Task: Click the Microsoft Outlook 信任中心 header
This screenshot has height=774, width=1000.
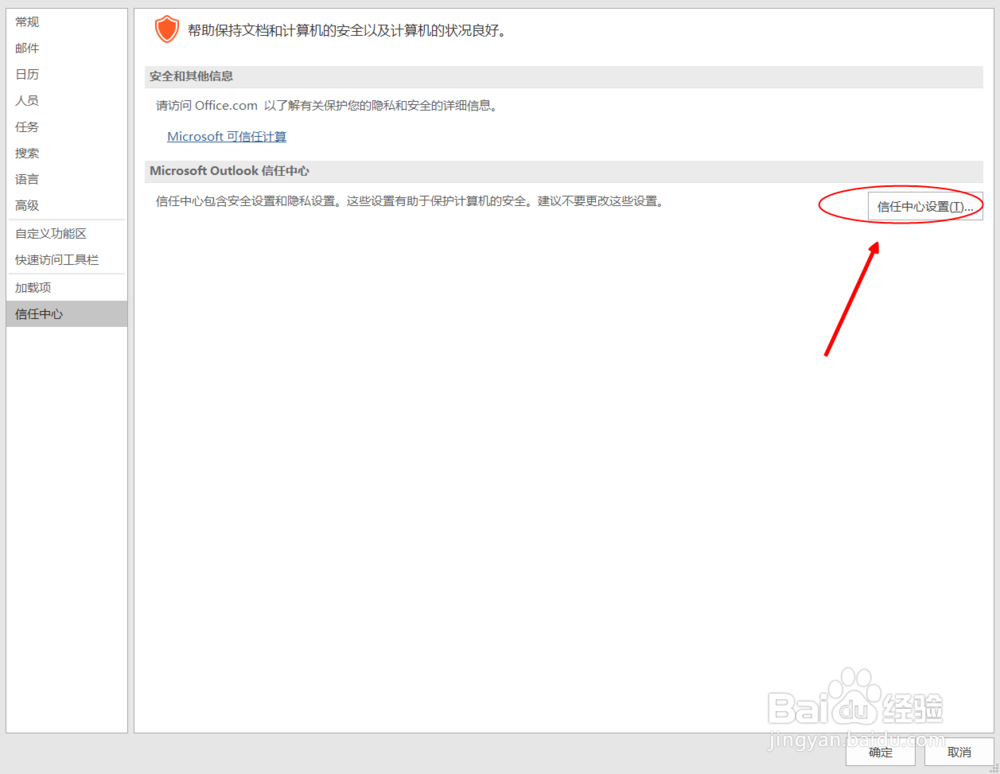Action: click(563, 171)
